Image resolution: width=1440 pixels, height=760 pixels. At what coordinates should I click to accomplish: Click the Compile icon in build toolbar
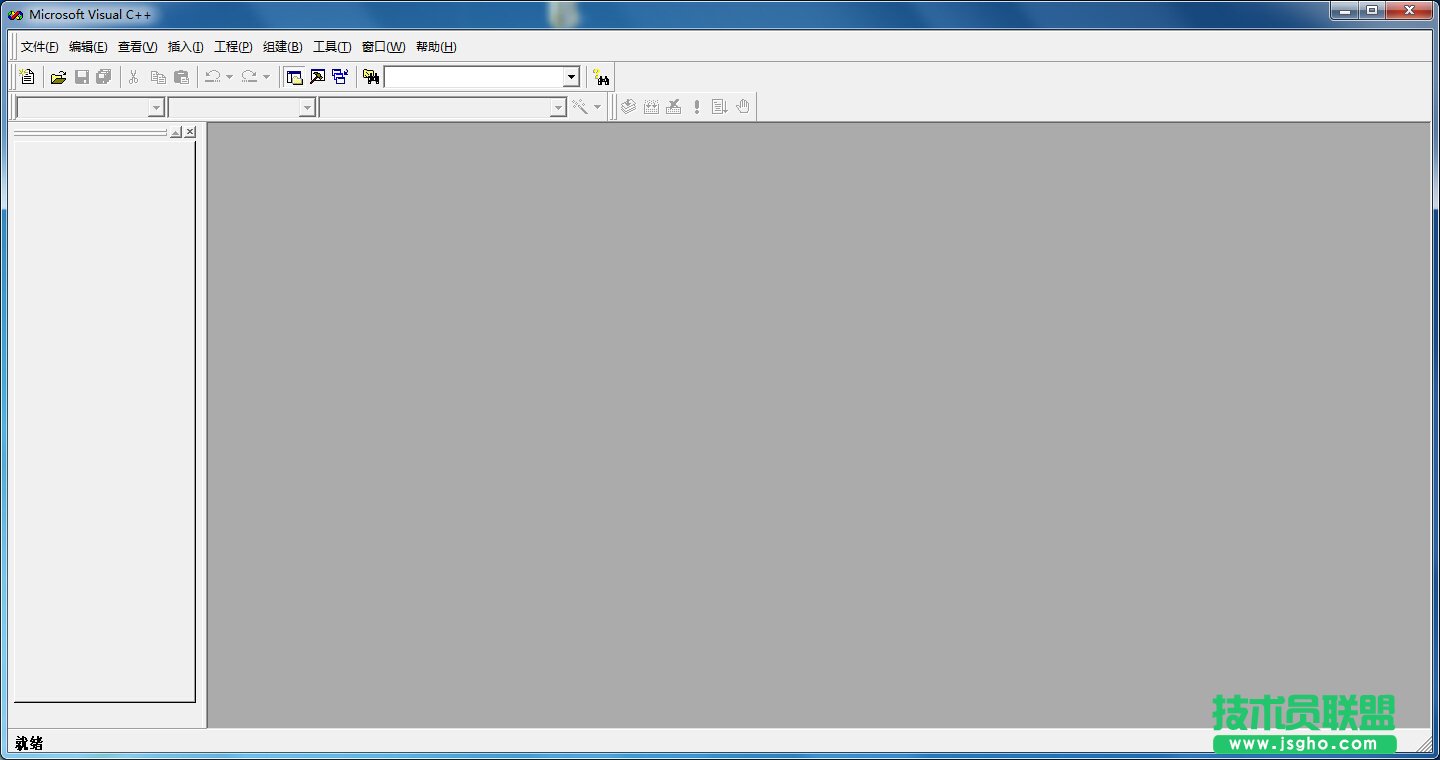628,107
